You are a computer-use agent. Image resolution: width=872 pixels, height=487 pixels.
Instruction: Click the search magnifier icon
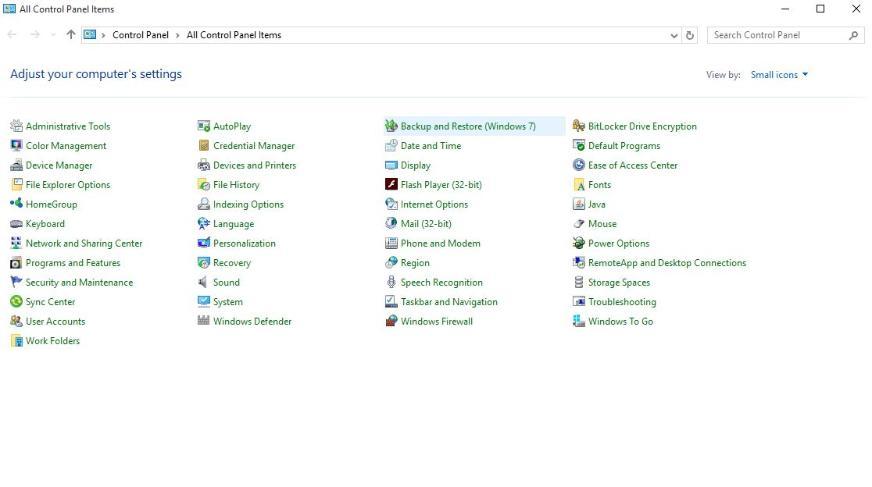click(854, 35)
